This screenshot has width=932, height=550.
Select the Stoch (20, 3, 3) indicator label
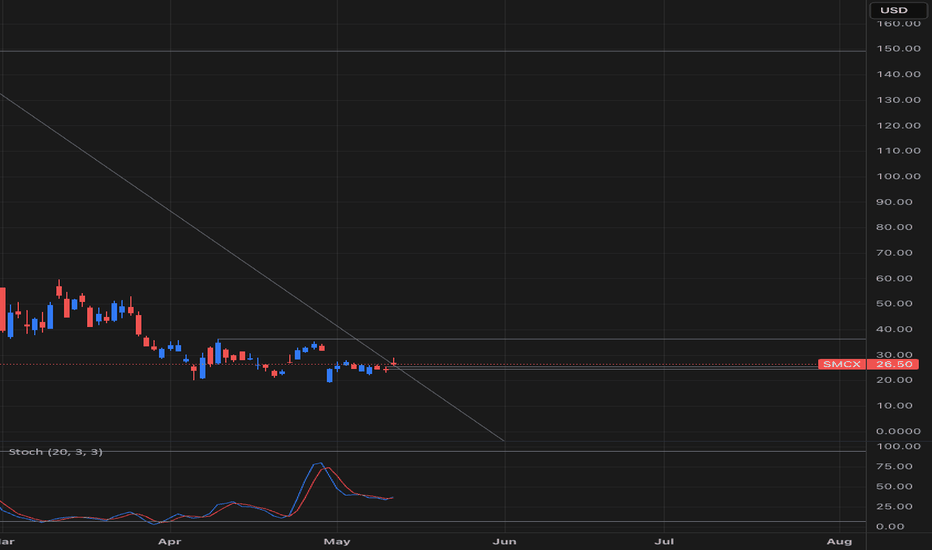click(55, 452)
